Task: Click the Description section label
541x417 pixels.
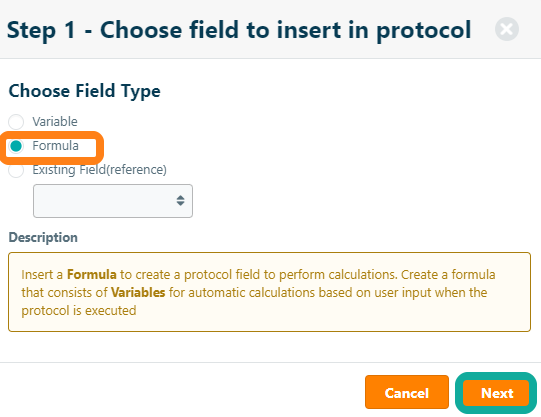Action: [43, 238]
